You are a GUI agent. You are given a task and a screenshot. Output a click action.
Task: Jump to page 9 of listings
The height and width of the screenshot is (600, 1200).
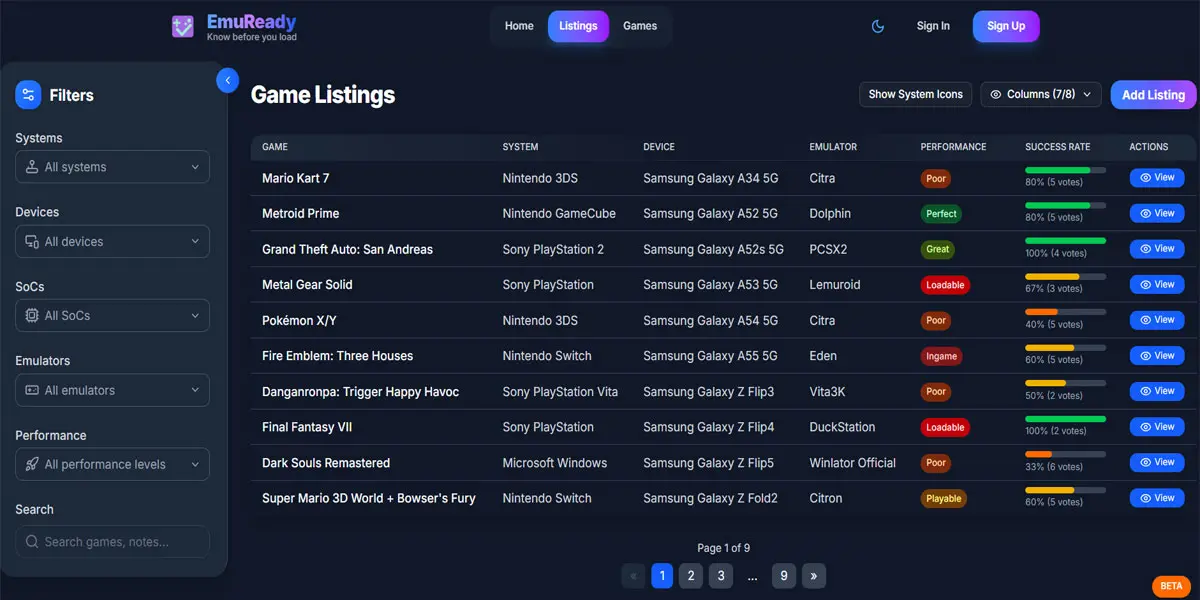click(784, 576)
